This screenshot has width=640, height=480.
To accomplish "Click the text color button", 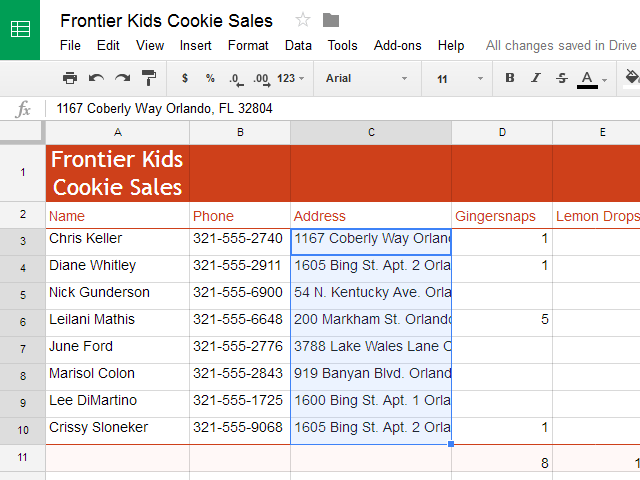I will pos(588,78).
